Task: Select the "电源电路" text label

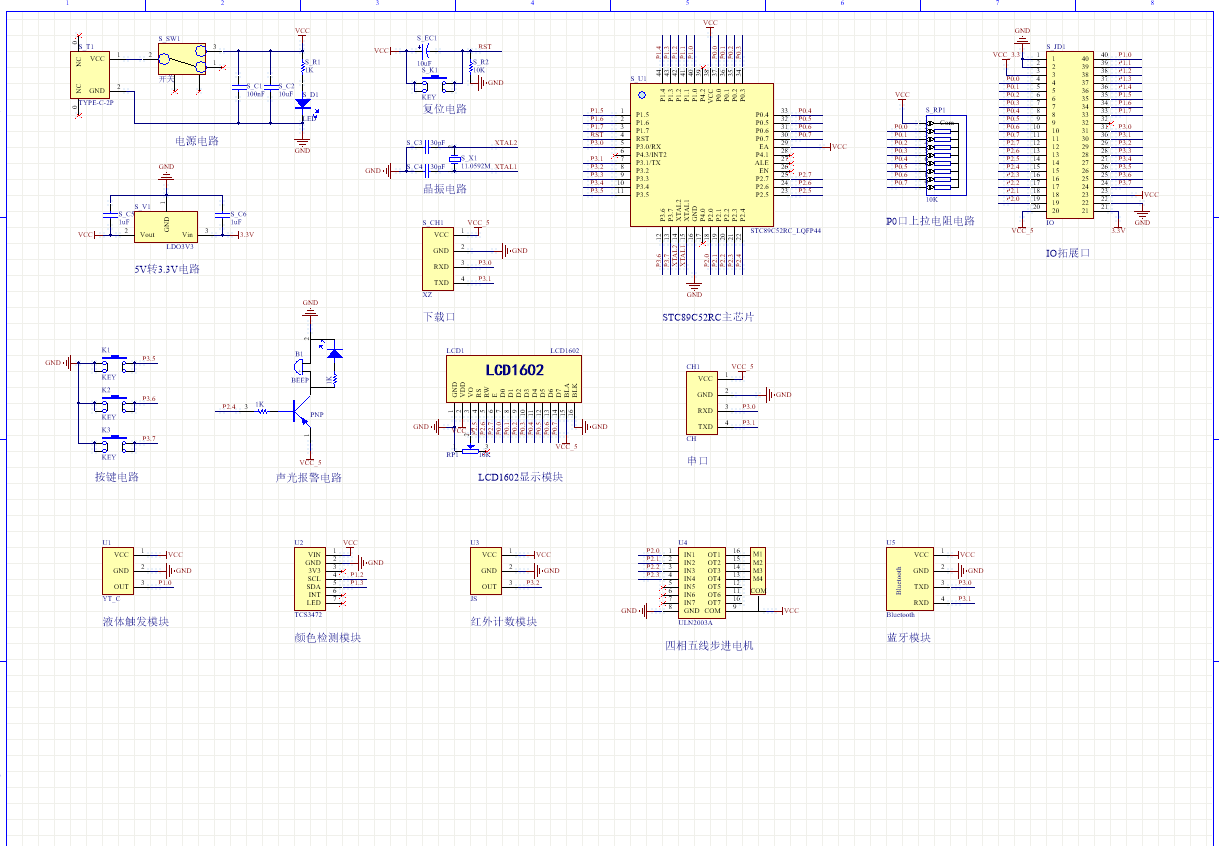Action: [197, 141]
